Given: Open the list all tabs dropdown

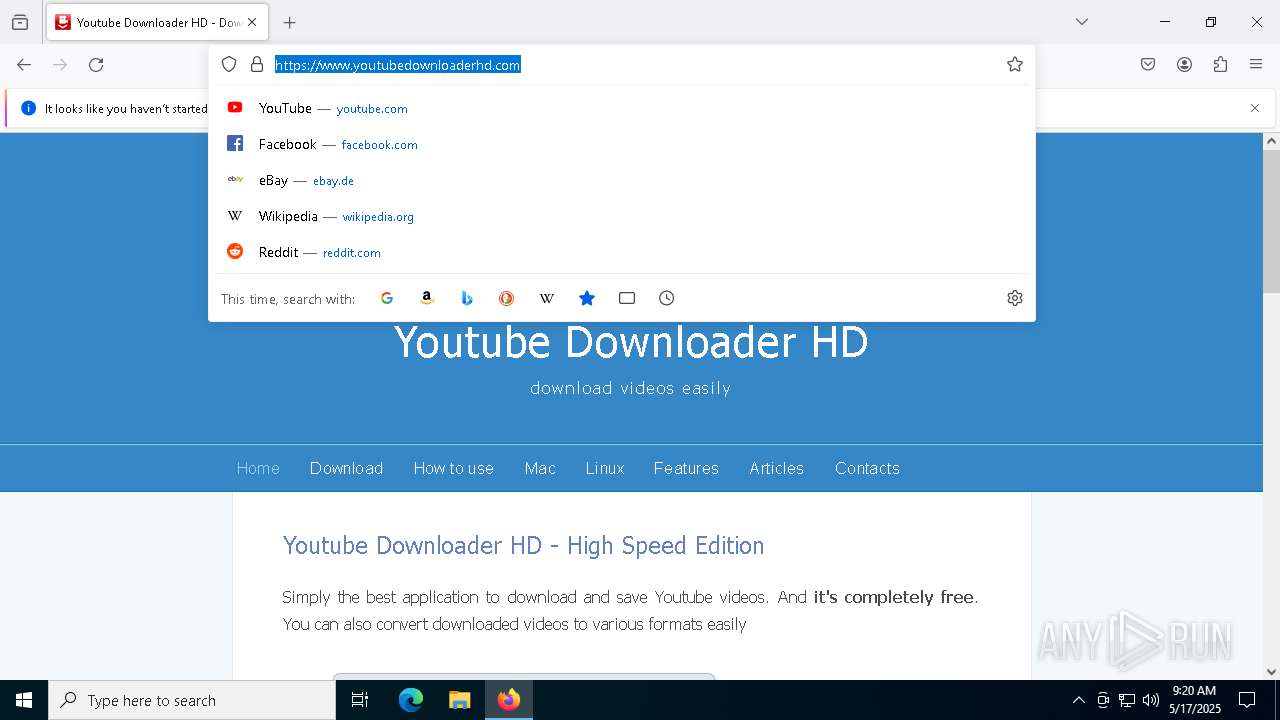Looking at the screenshot, I should [1082, 22].
